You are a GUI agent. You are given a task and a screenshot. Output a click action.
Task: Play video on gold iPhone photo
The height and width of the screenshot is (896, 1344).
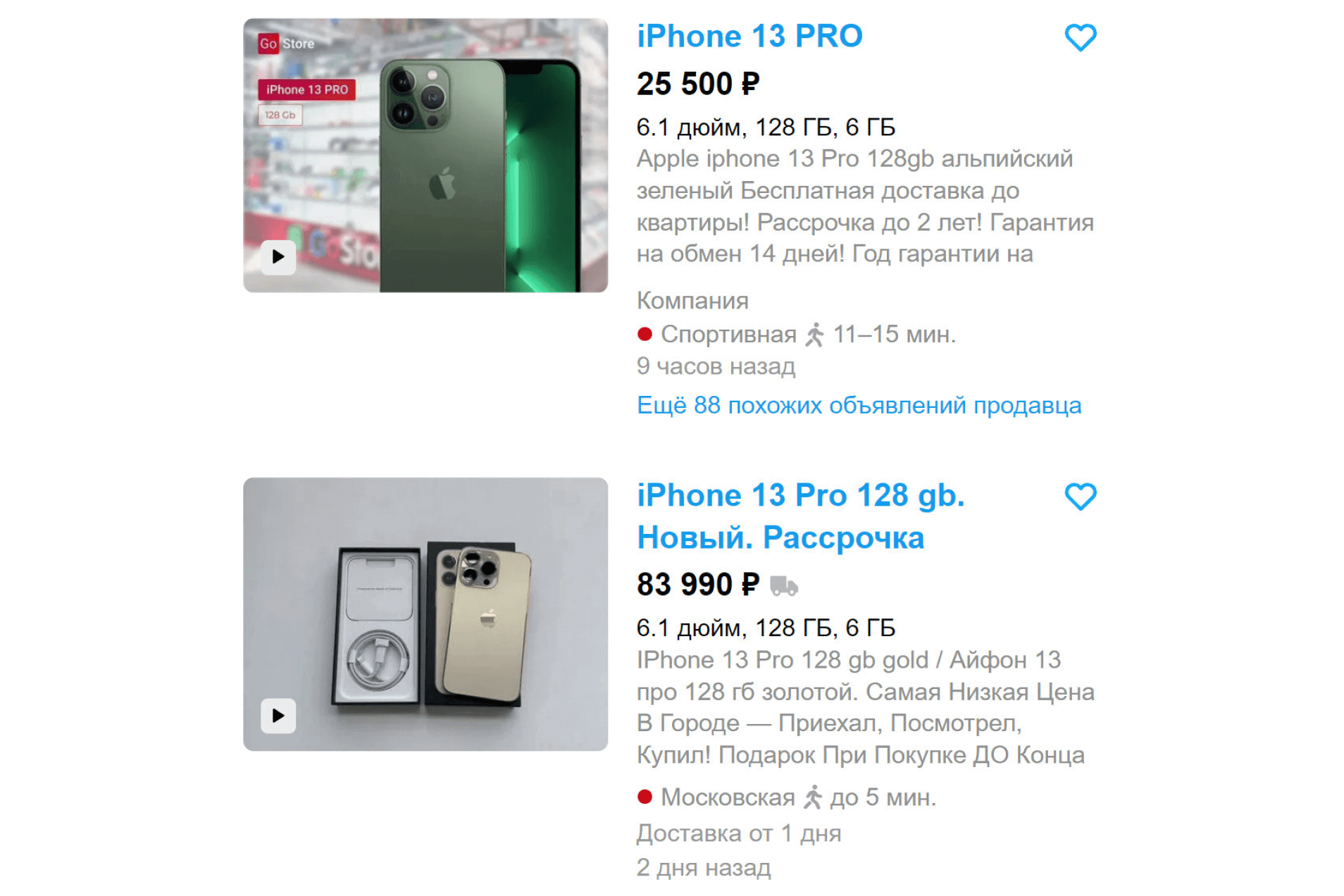[x=278, y=715]
